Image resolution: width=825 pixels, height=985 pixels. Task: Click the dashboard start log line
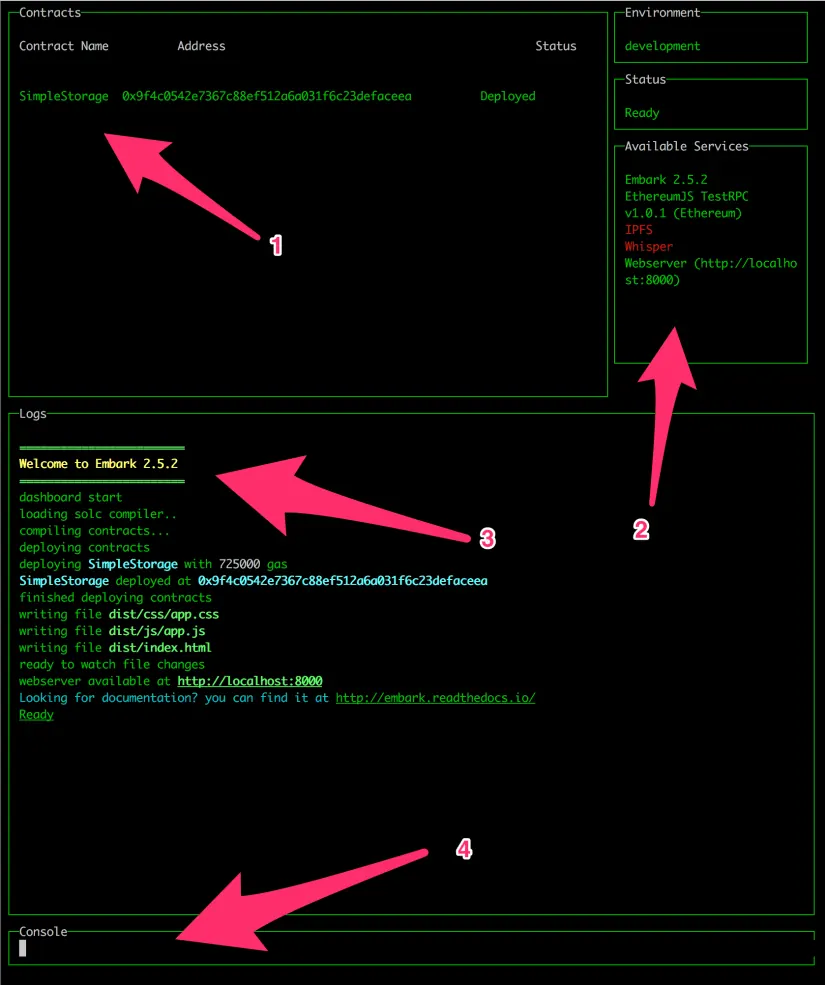(x=70, y=498)
